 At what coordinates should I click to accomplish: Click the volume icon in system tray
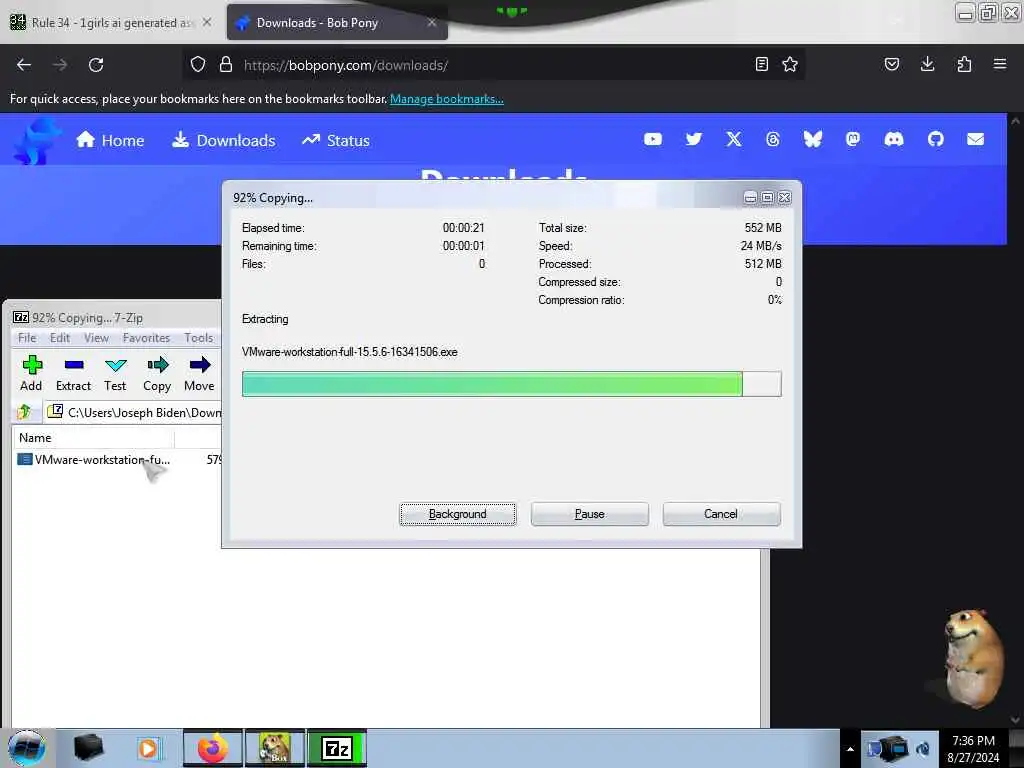pyautogui.click(x=923, y=749)
